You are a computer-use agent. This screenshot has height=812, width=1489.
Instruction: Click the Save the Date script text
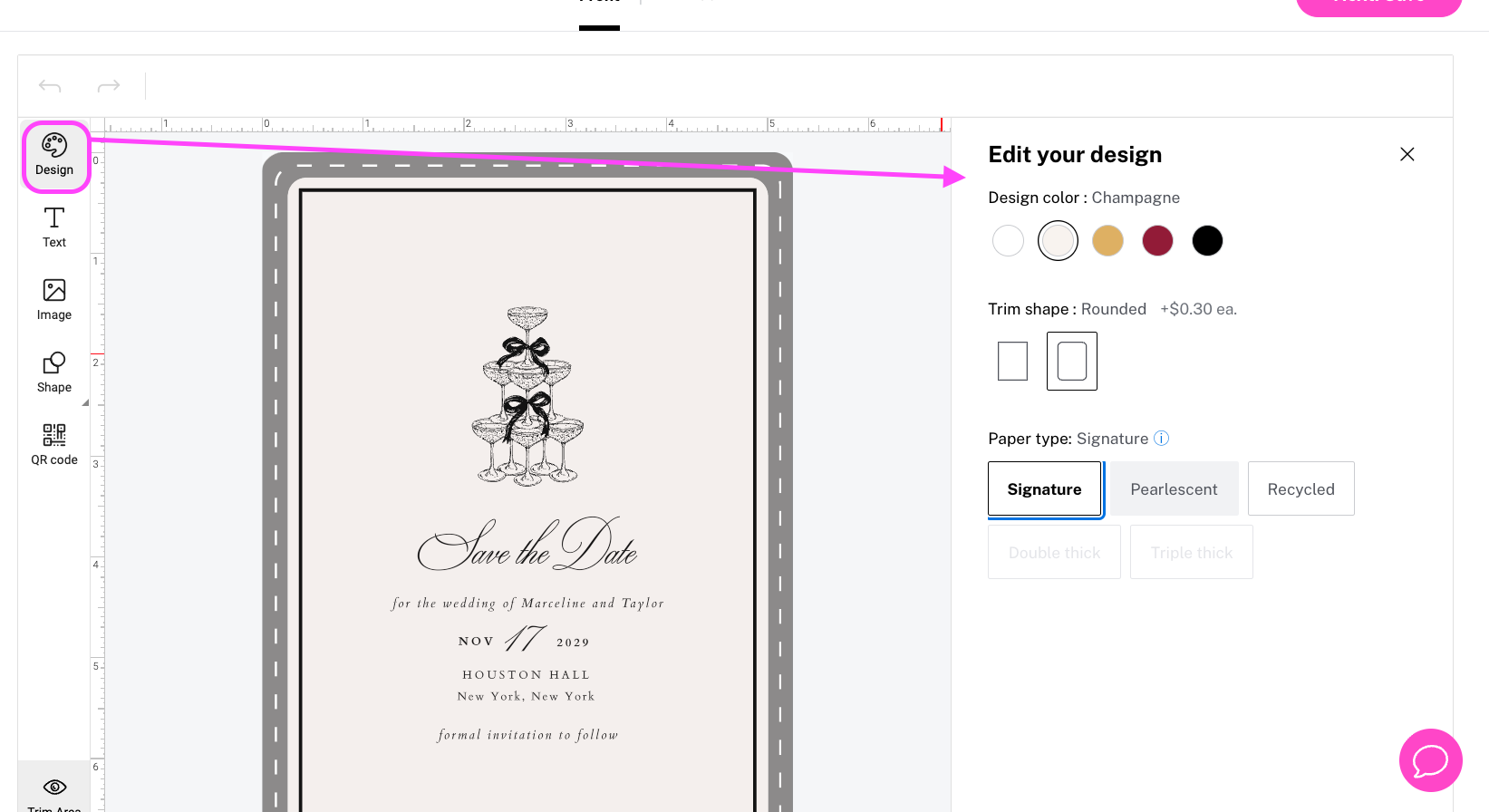point(527,545)
